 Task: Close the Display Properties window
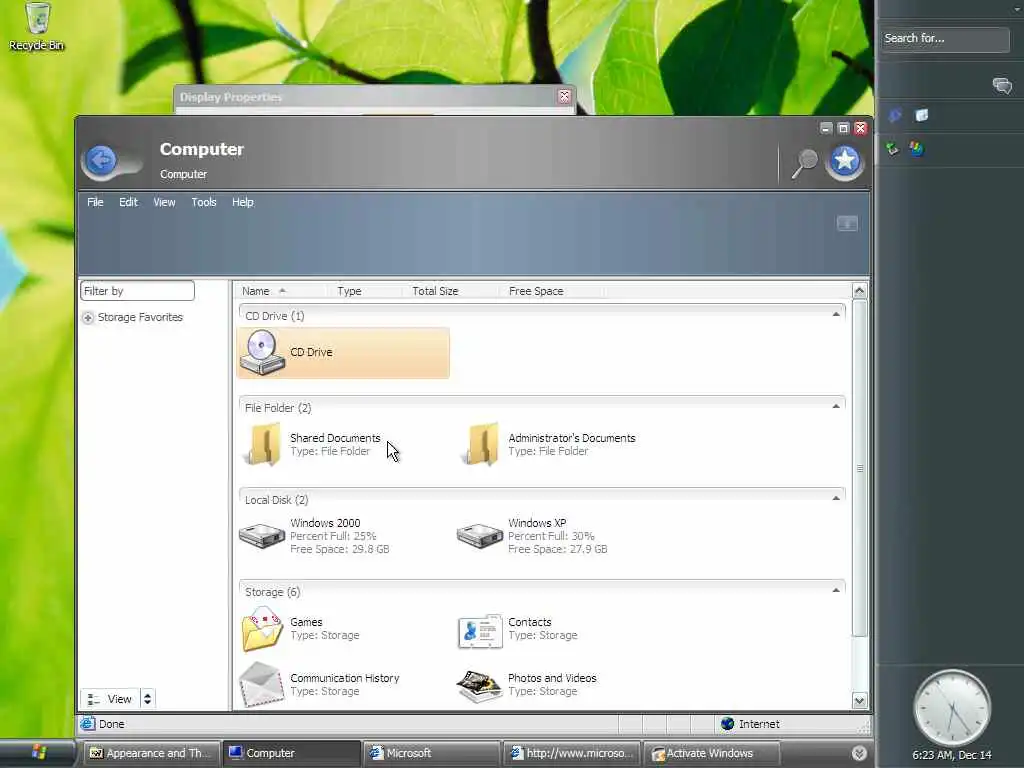pos(564,97)
